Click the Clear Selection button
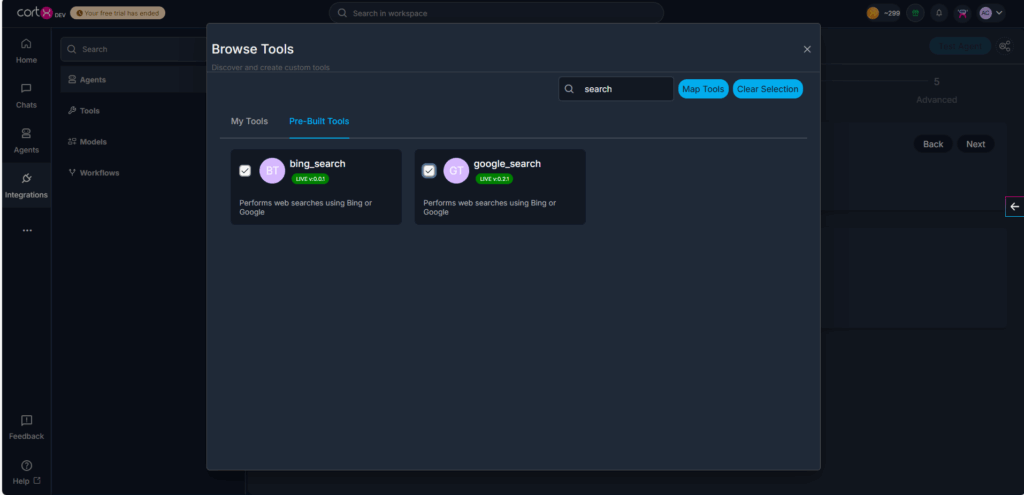 coord(767,89)
